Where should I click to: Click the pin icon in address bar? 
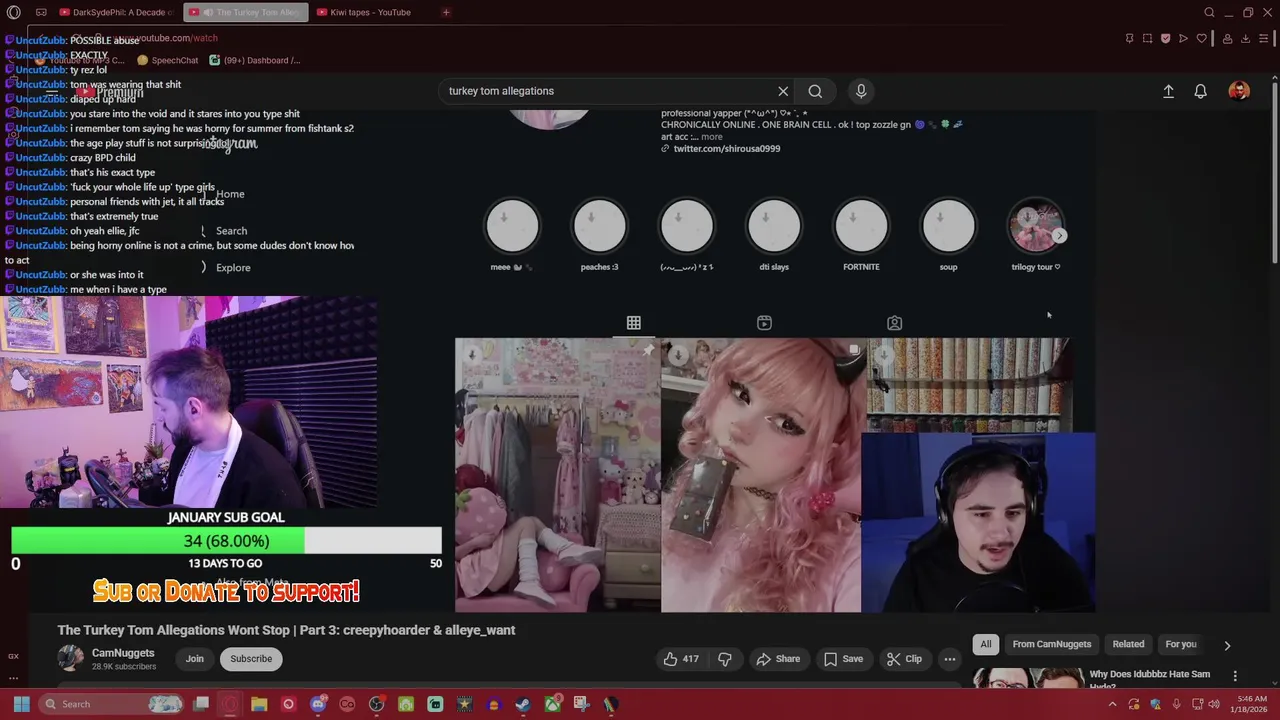pos(1130,38)
